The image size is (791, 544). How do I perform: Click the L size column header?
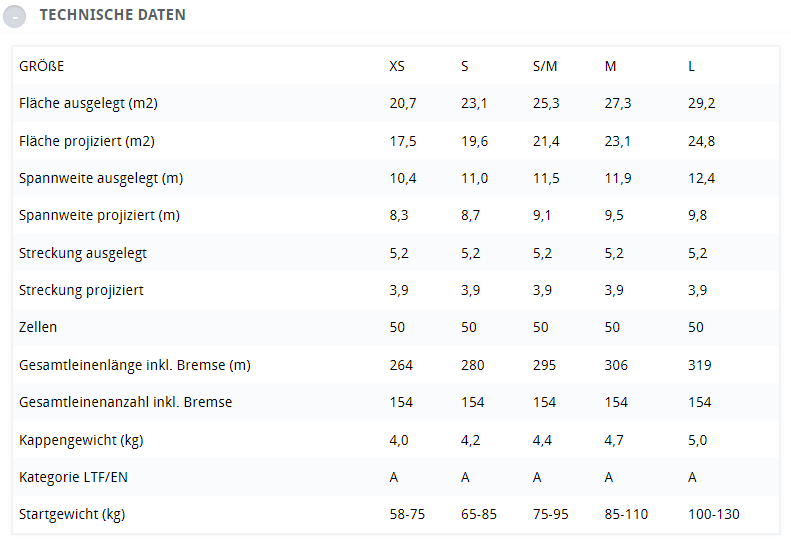pos(691,66)
